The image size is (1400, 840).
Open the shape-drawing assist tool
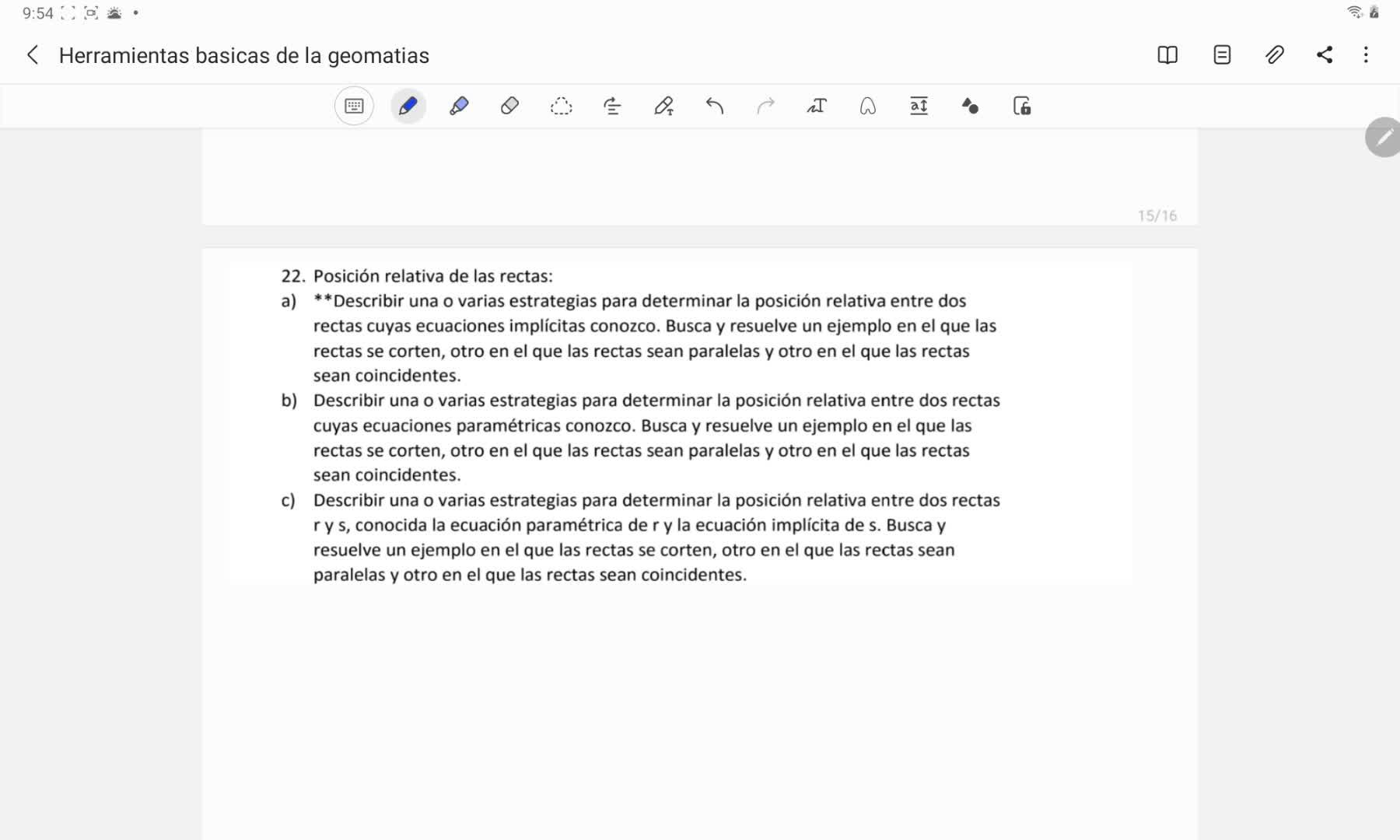[868, 106]
